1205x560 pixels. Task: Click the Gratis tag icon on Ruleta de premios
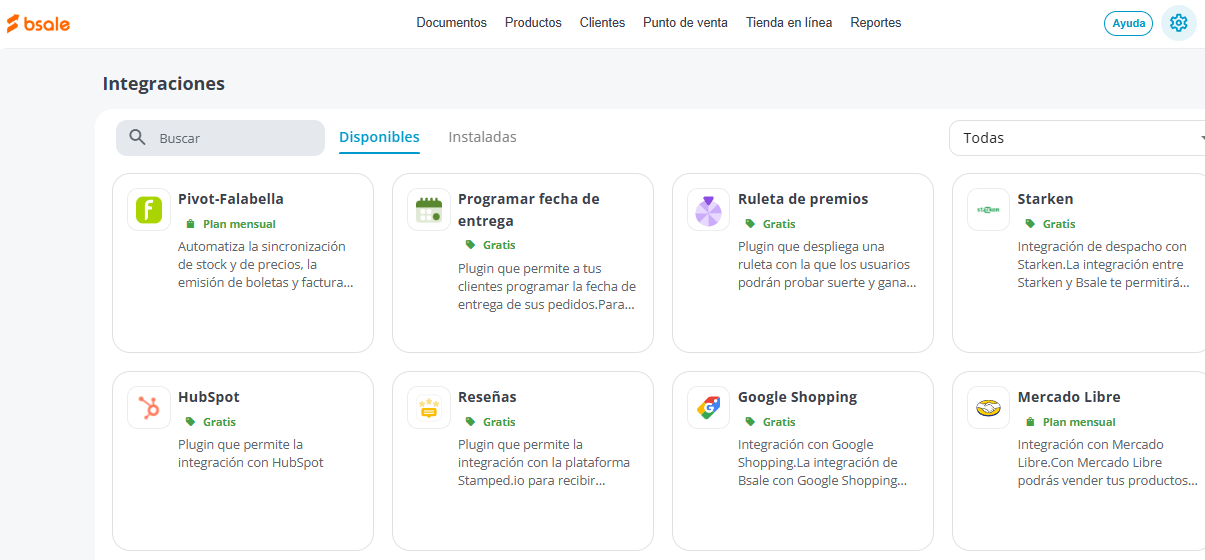click(x=750, y=224)
